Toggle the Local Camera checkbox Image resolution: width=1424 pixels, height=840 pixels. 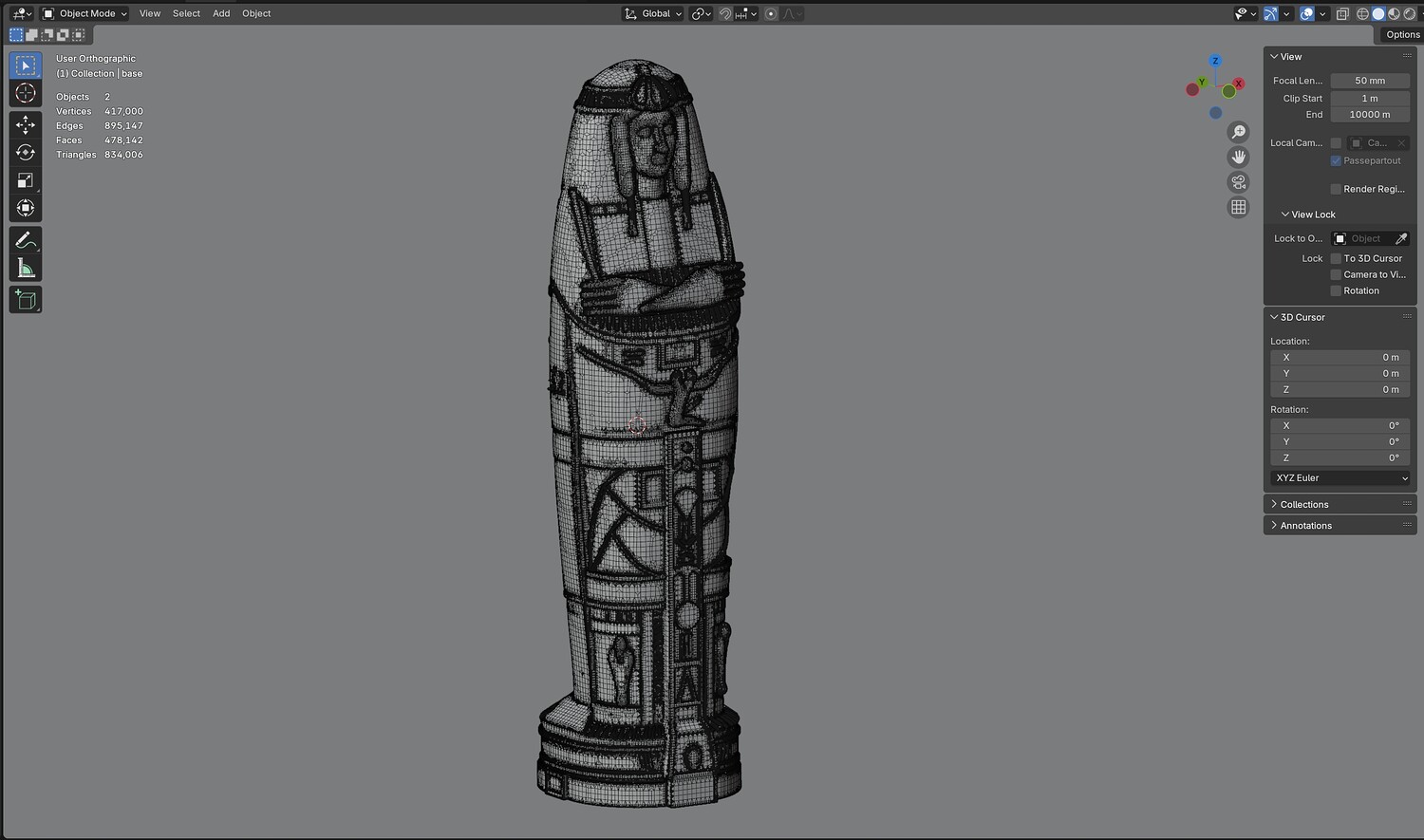[x=1336, y=143]
